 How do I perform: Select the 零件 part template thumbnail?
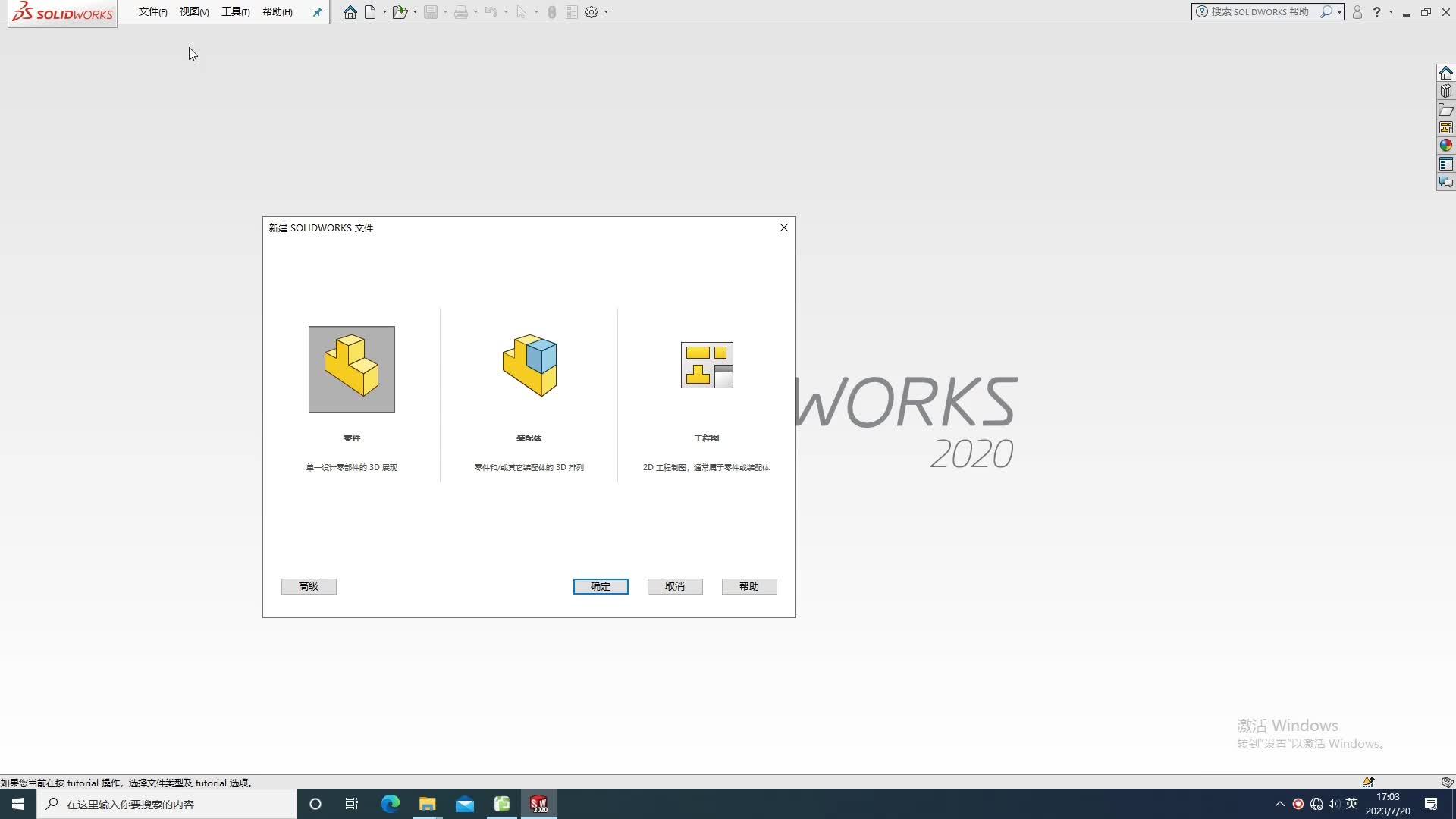[352, 369]
